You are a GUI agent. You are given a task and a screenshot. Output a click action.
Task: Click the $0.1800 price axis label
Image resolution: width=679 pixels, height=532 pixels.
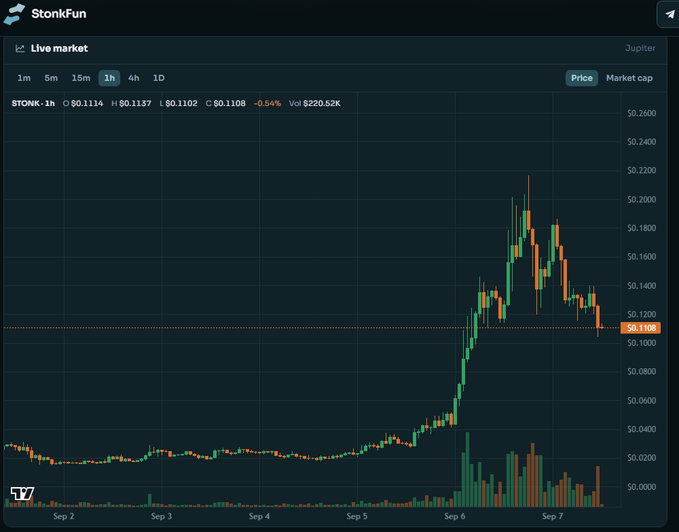pos(642,228)
